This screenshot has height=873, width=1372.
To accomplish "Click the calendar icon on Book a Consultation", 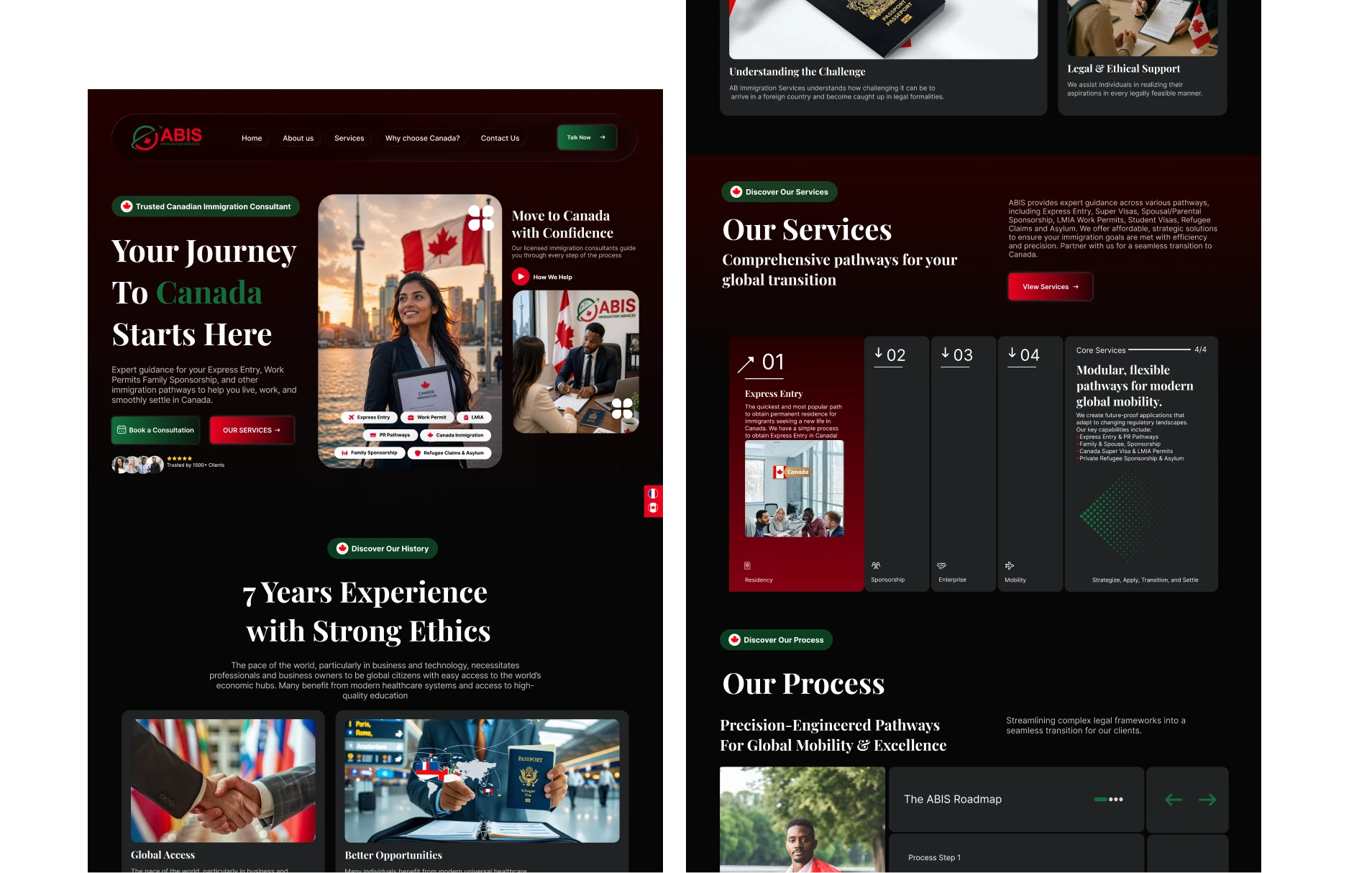I will coord(122,430).
